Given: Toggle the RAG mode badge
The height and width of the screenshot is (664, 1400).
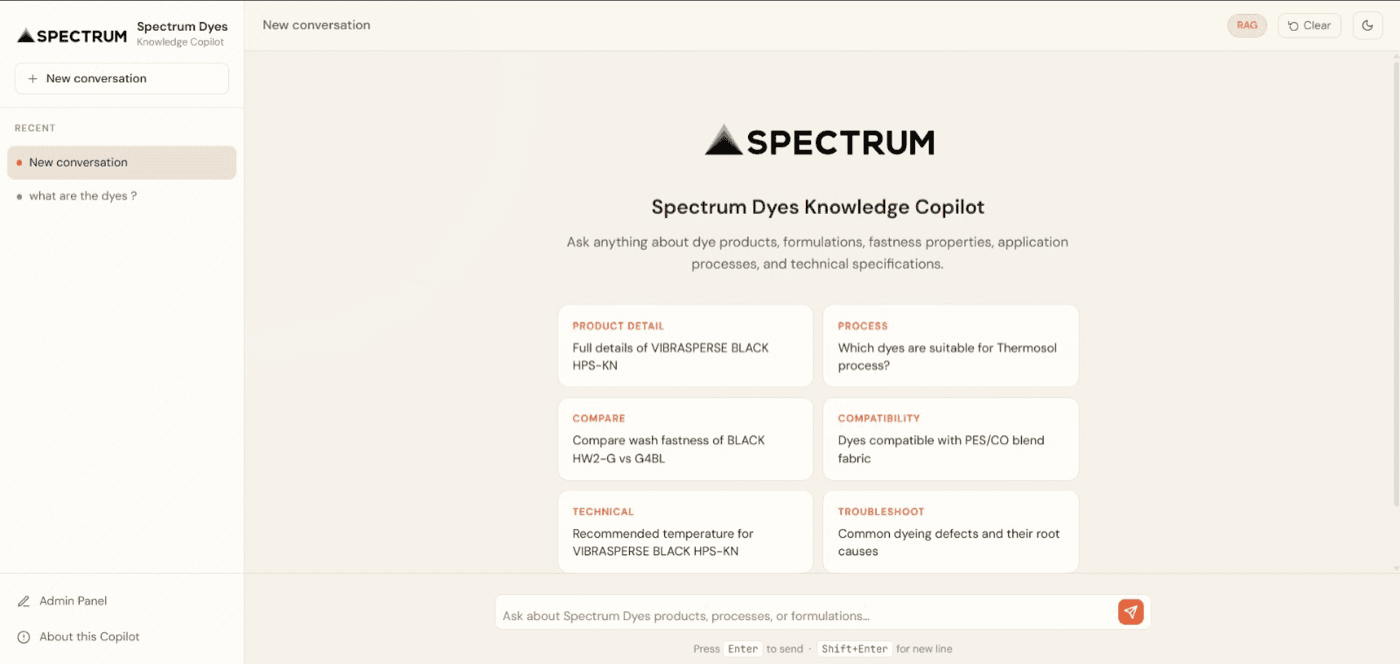Looking at the screenshot, I should pos(1247,26).
